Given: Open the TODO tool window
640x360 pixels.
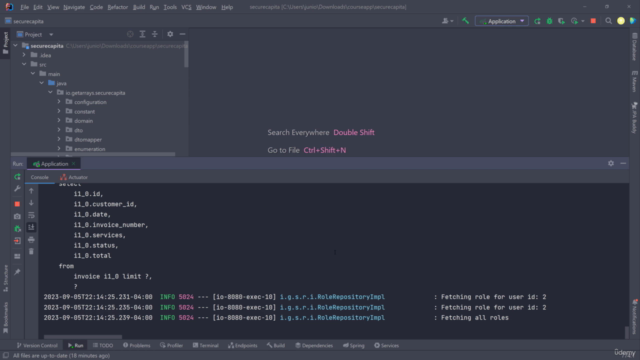Looking at the screenshot, I should tap(103, 345).
